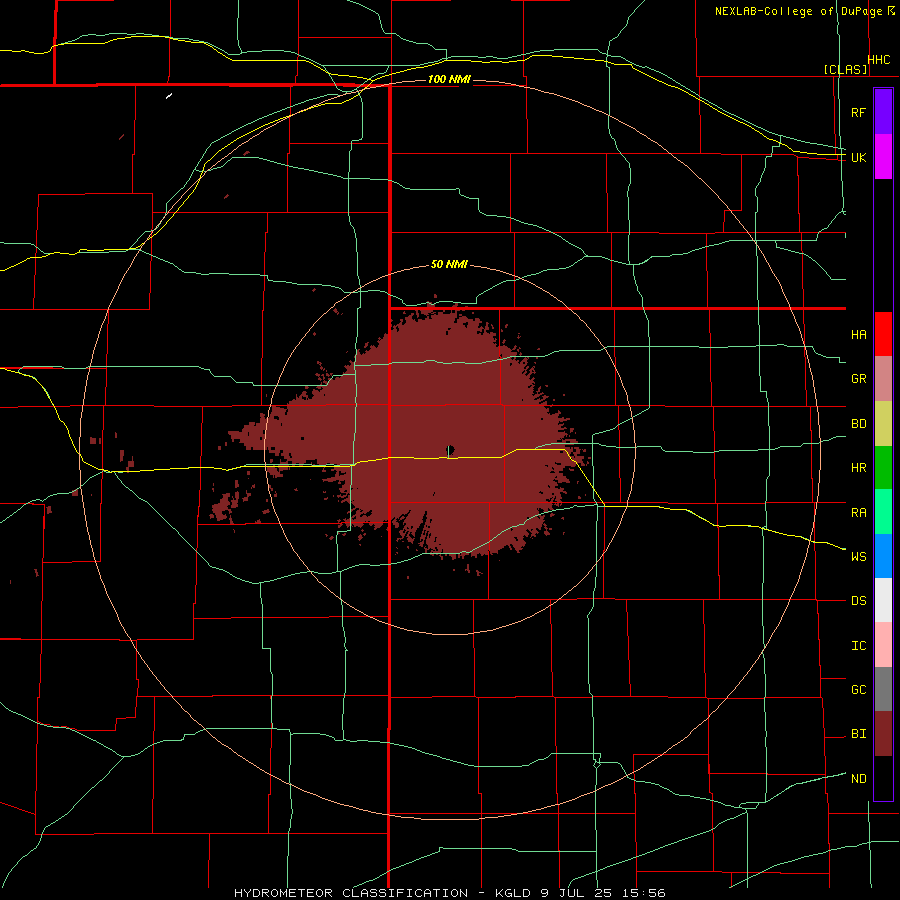This screenshot has width=900, height=900.
Task: Click the WS blue legend swatch
Action: coord(883,556)
